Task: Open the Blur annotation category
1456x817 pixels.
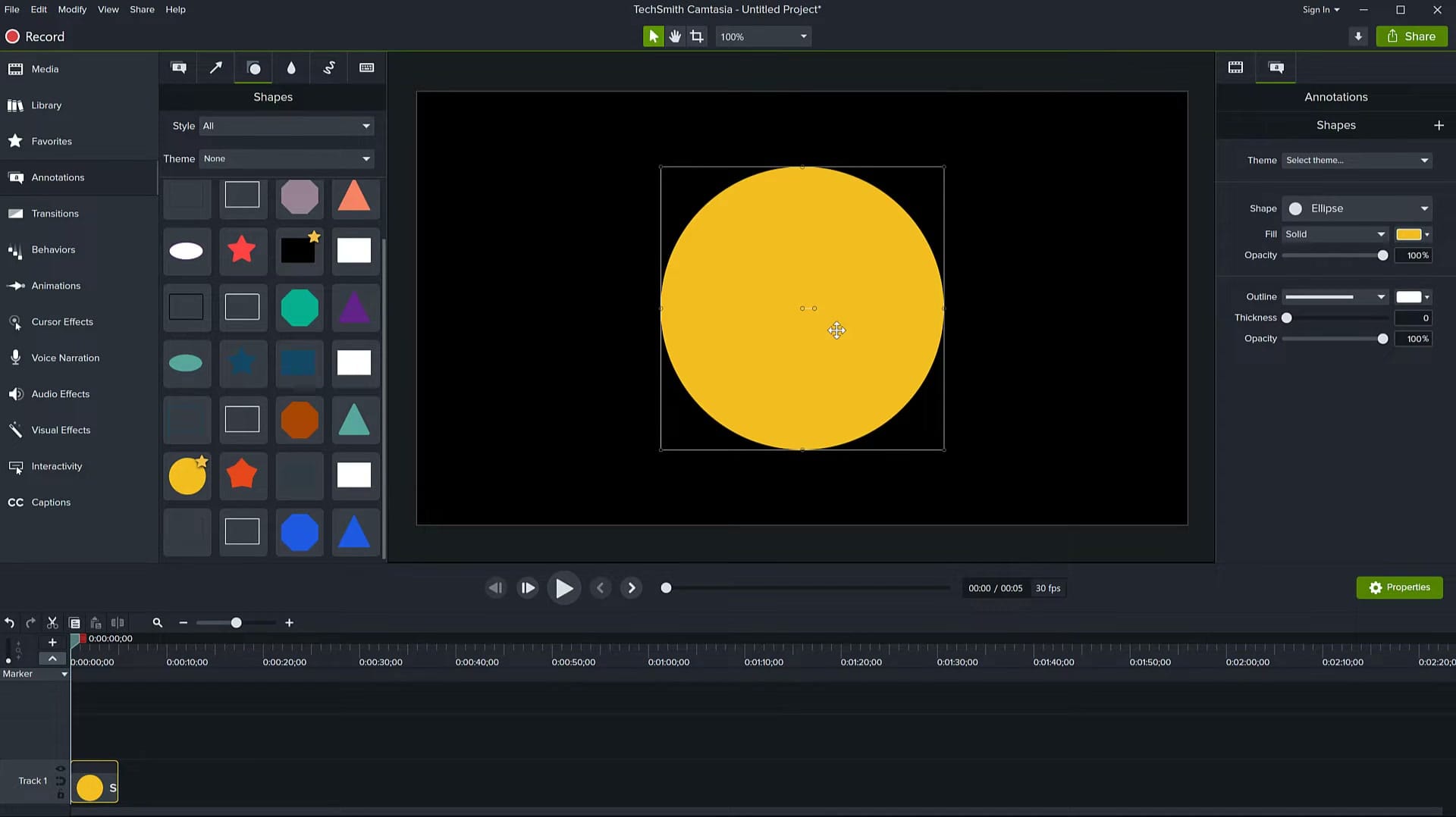Action: tap(291, 67)
